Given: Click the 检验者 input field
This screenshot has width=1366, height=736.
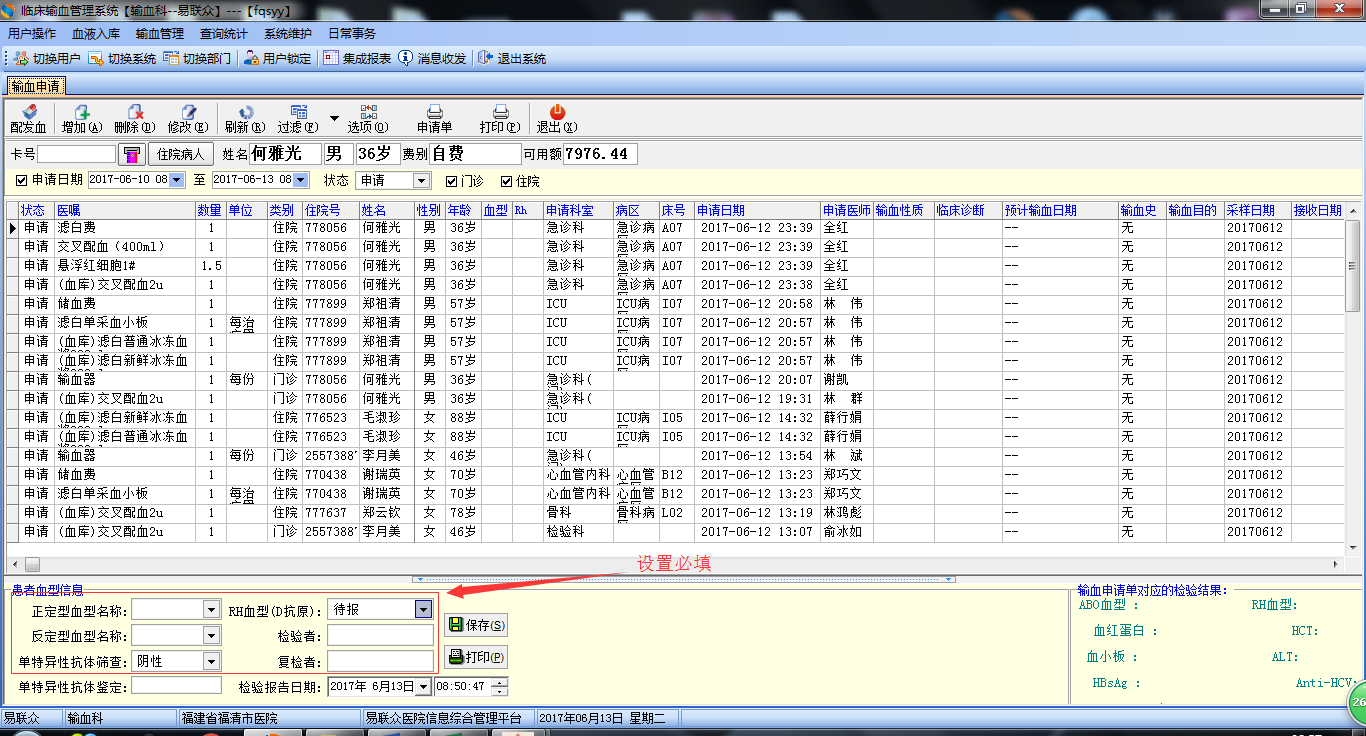Looking at the screenshot, I should pyautogui.click(x=380, y=635).
